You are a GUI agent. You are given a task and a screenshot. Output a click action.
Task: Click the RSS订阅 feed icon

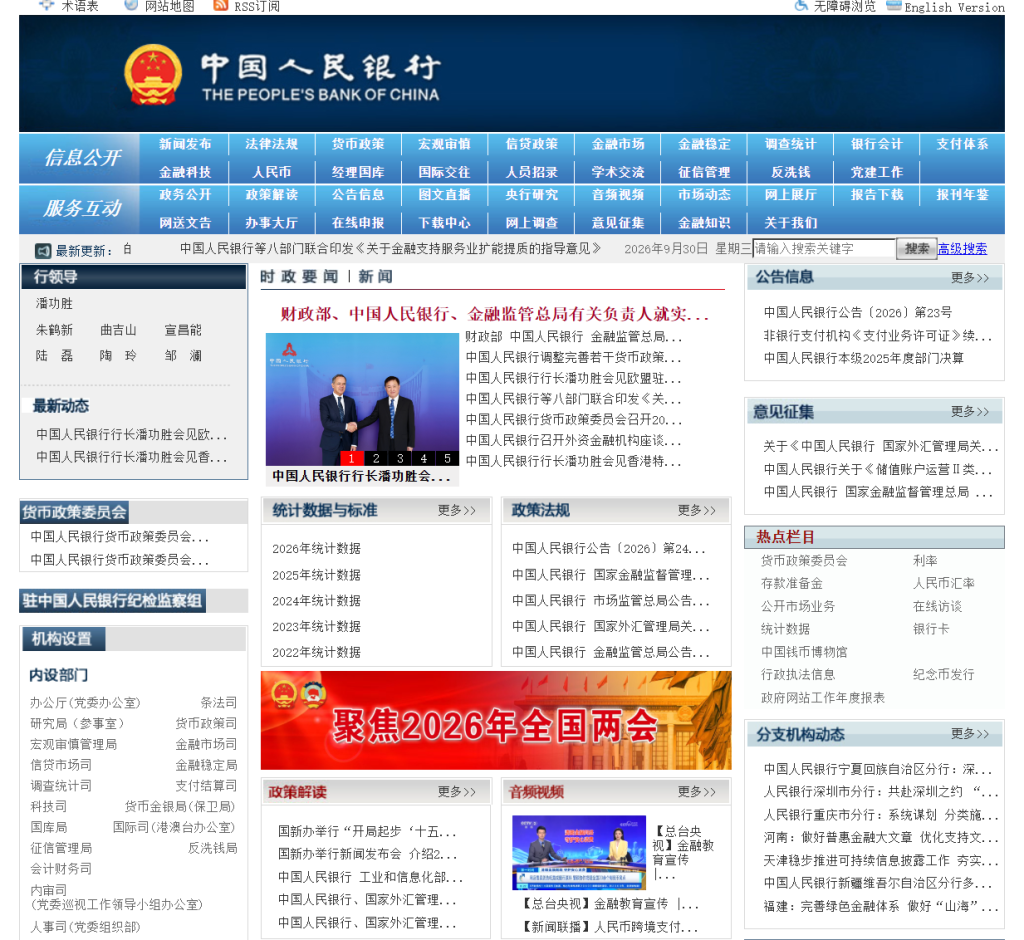coord(221,6)
